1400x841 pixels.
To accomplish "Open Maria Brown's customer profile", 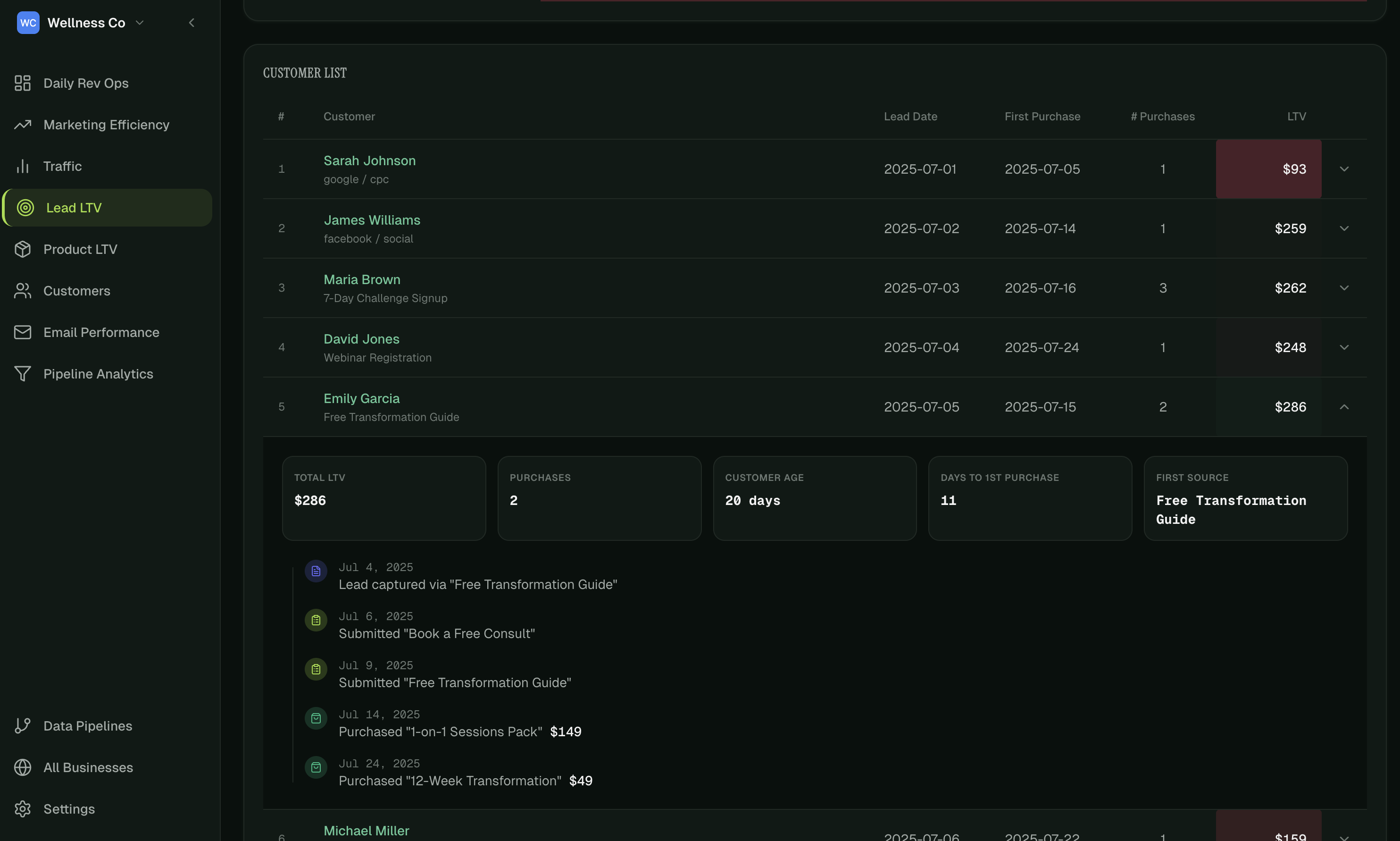I will pos(361,280).
